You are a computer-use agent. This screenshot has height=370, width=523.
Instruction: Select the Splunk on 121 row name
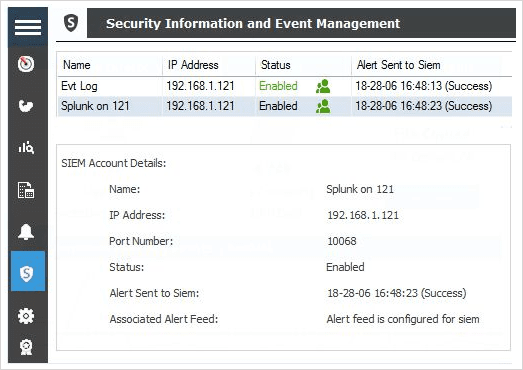coord(95,106)
